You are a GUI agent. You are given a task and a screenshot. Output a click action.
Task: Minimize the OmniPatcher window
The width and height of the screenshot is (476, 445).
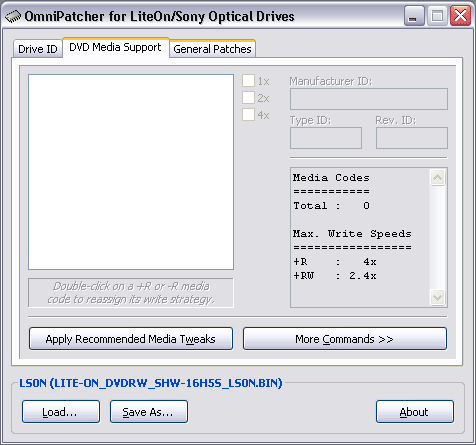(x=414, y=16)
